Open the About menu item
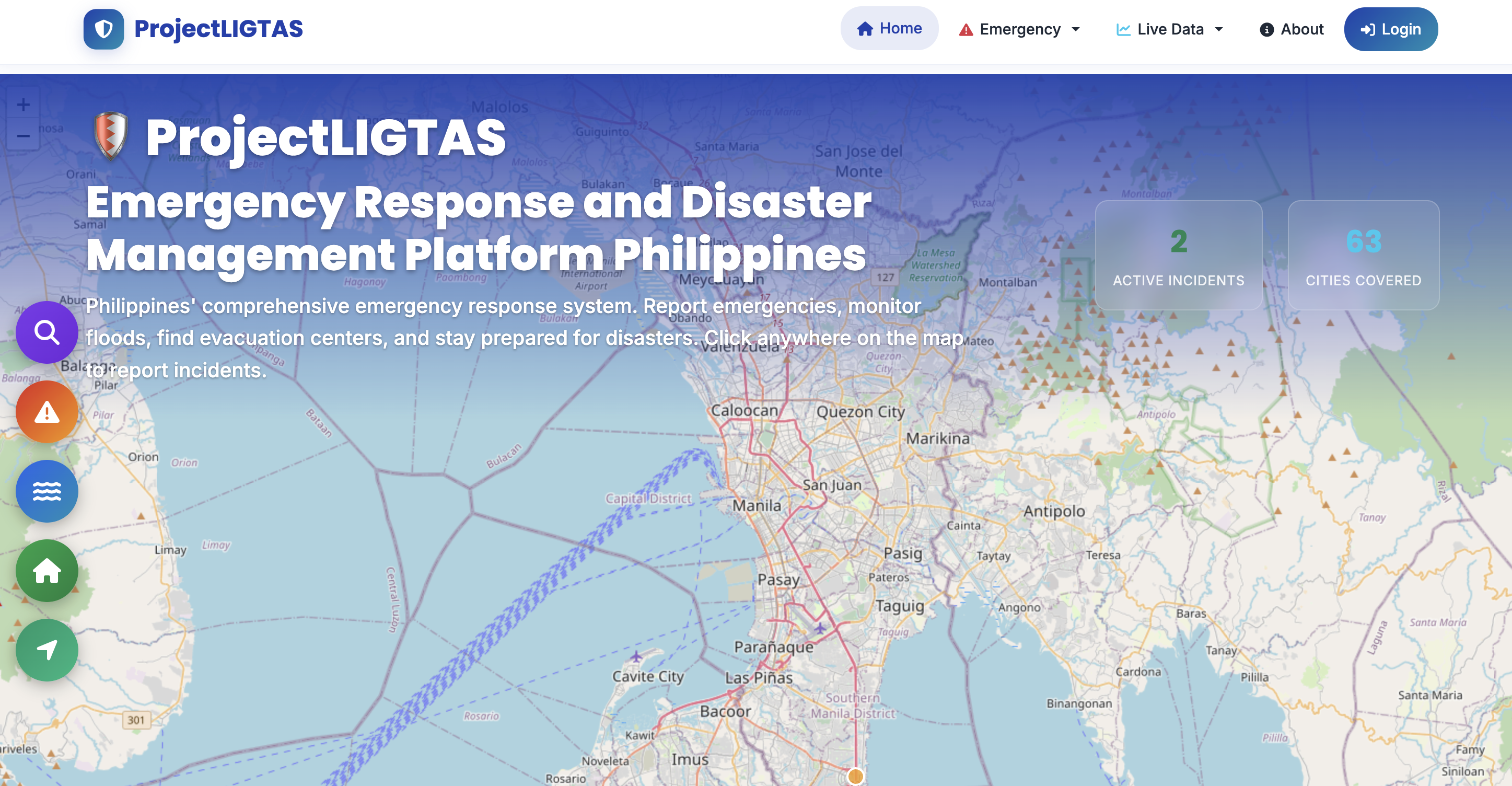This screenshot has width=1512, height=786. tap(1290, 29)
